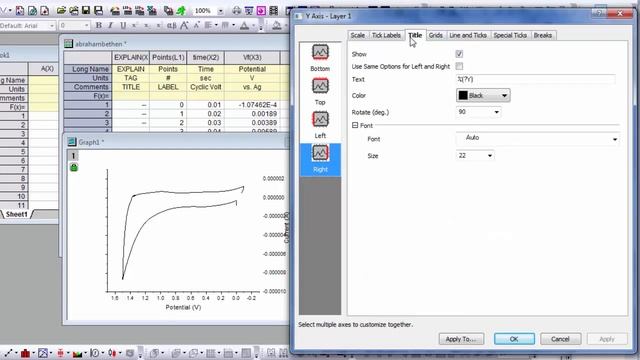The height and width of the screenshot is (360, 640).
Task: Switch to the Breaks tab
Action: click(x=542, y=36)
